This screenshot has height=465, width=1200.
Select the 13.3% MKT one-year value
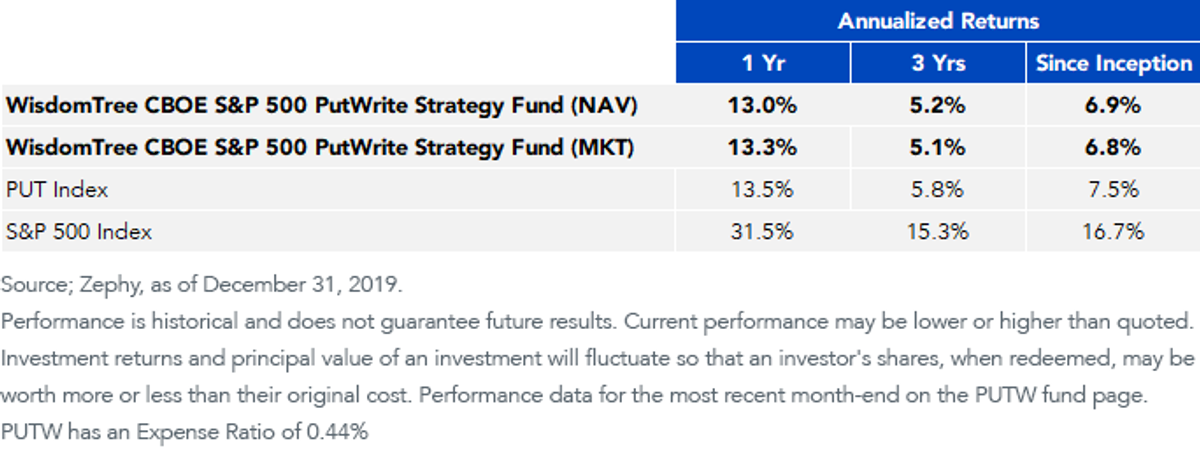tap(764, 147)
